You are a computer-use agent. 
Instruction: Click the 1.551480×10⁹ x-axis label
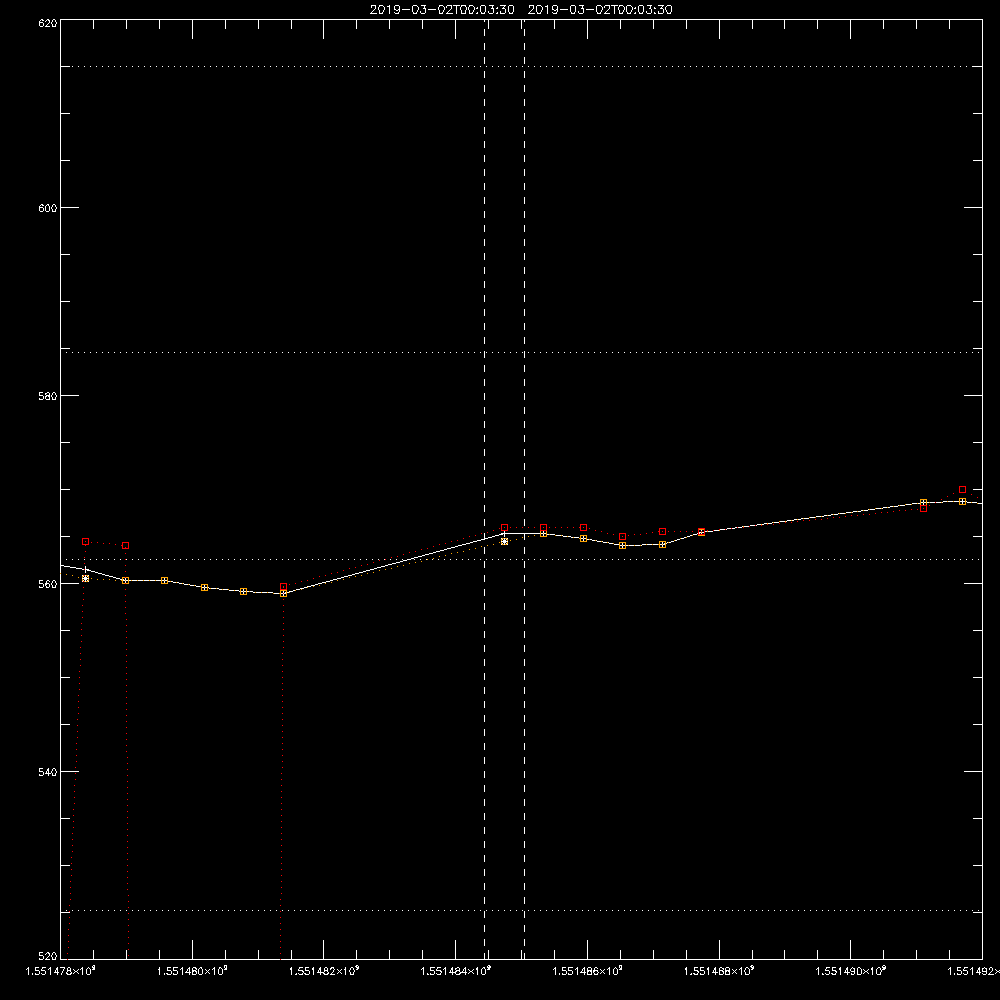193,971
